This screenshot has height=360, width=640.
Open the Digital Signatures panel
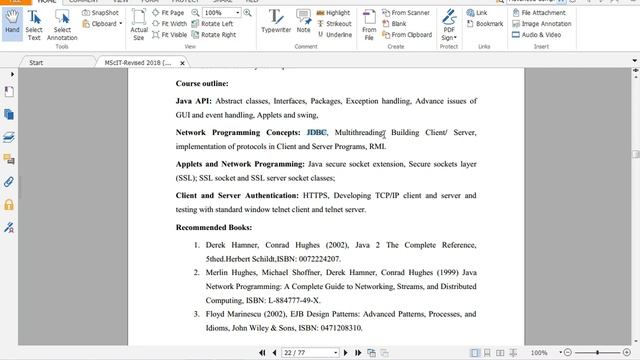pos(9,227)
